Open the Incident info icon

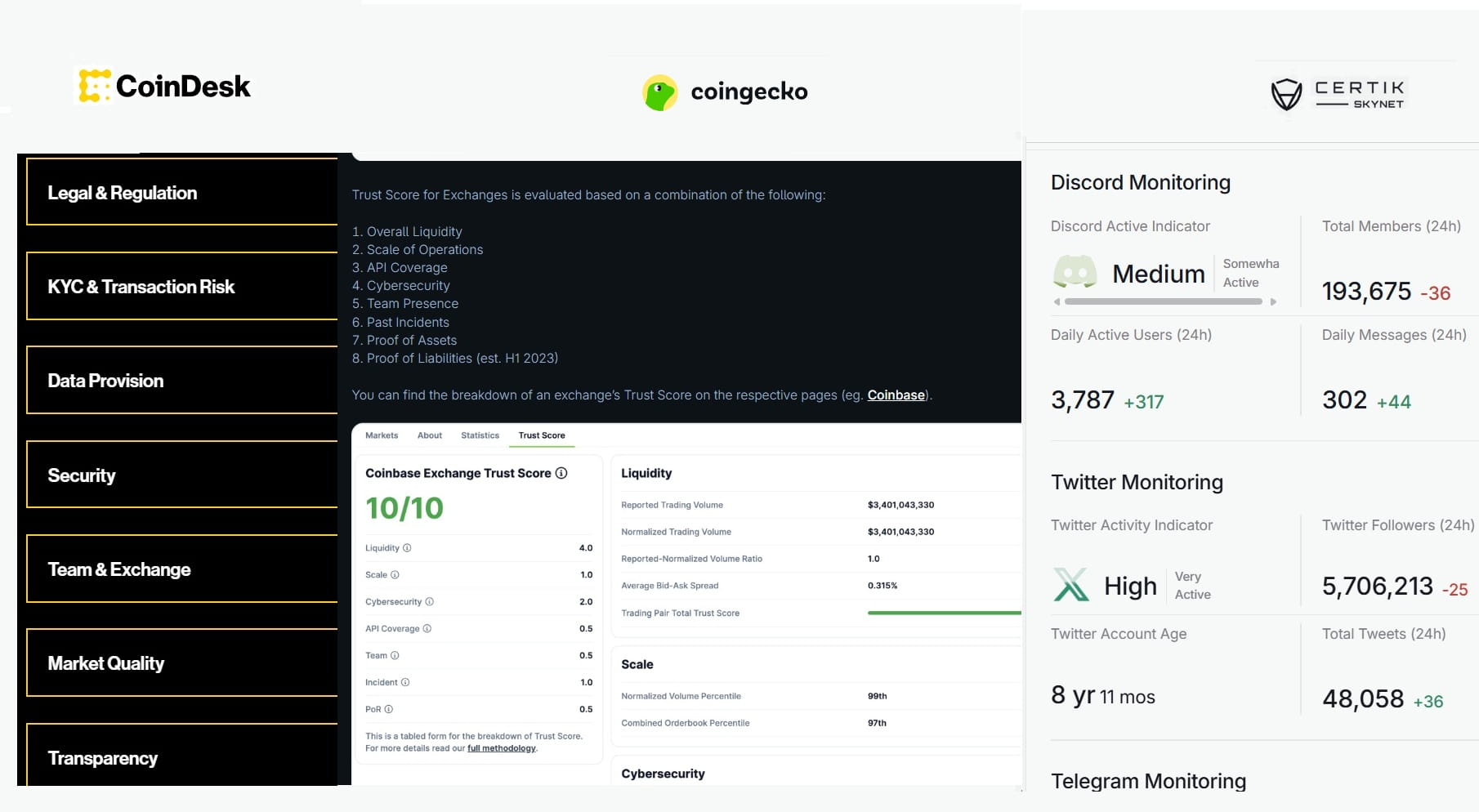[405, 683]
